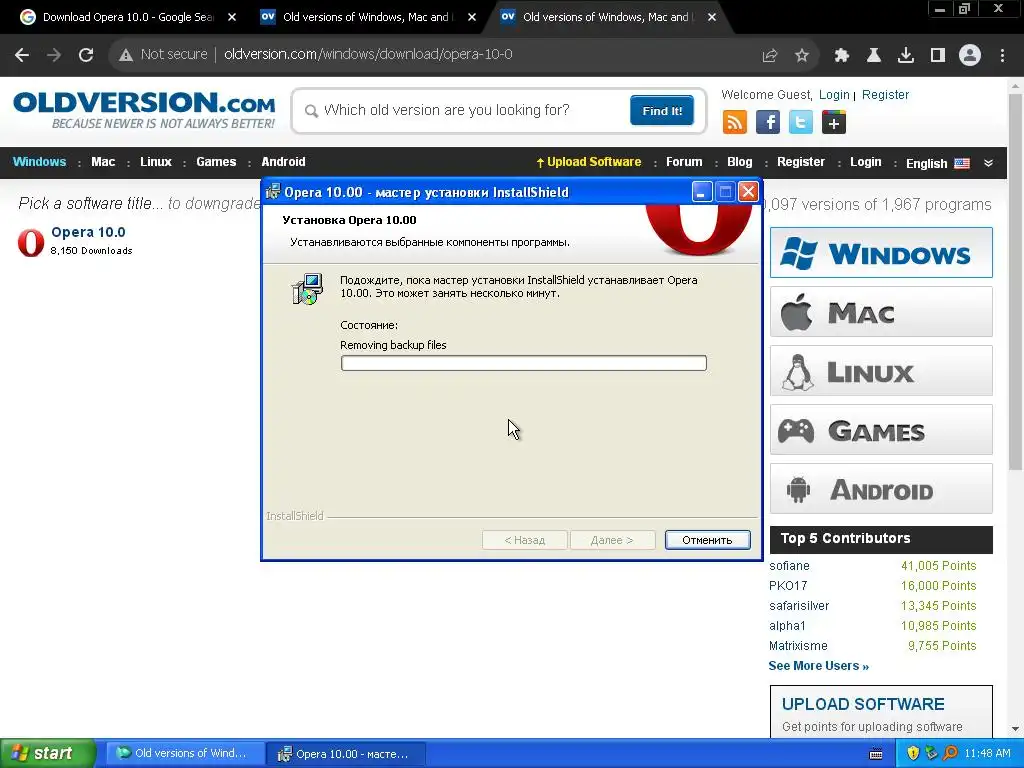Expand the nav bar double-chevron
This screenshot has height=768, width=1024.
tap(988, 163)
